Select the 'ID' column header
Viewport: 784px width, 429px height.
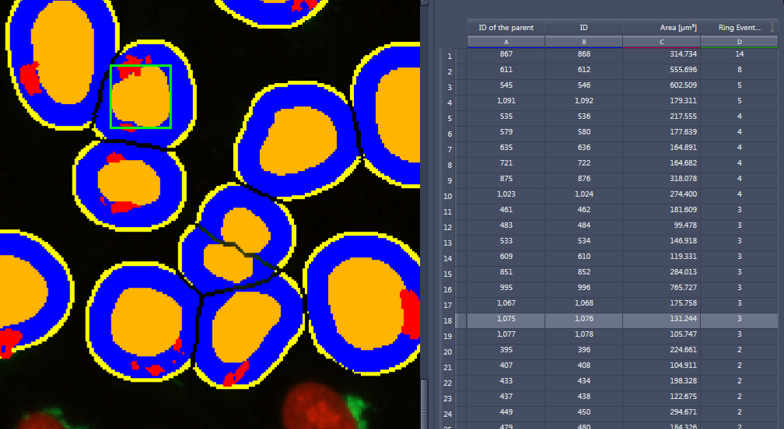[583, 28]
